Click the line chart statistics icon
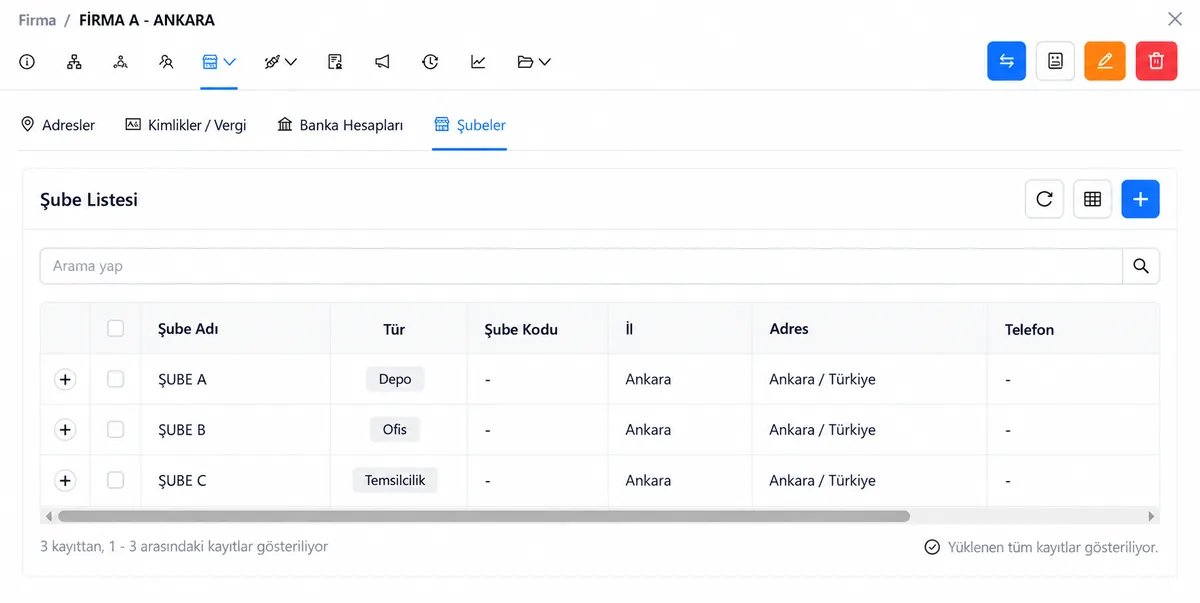1200x603 pixels. (x=478, y=62)
